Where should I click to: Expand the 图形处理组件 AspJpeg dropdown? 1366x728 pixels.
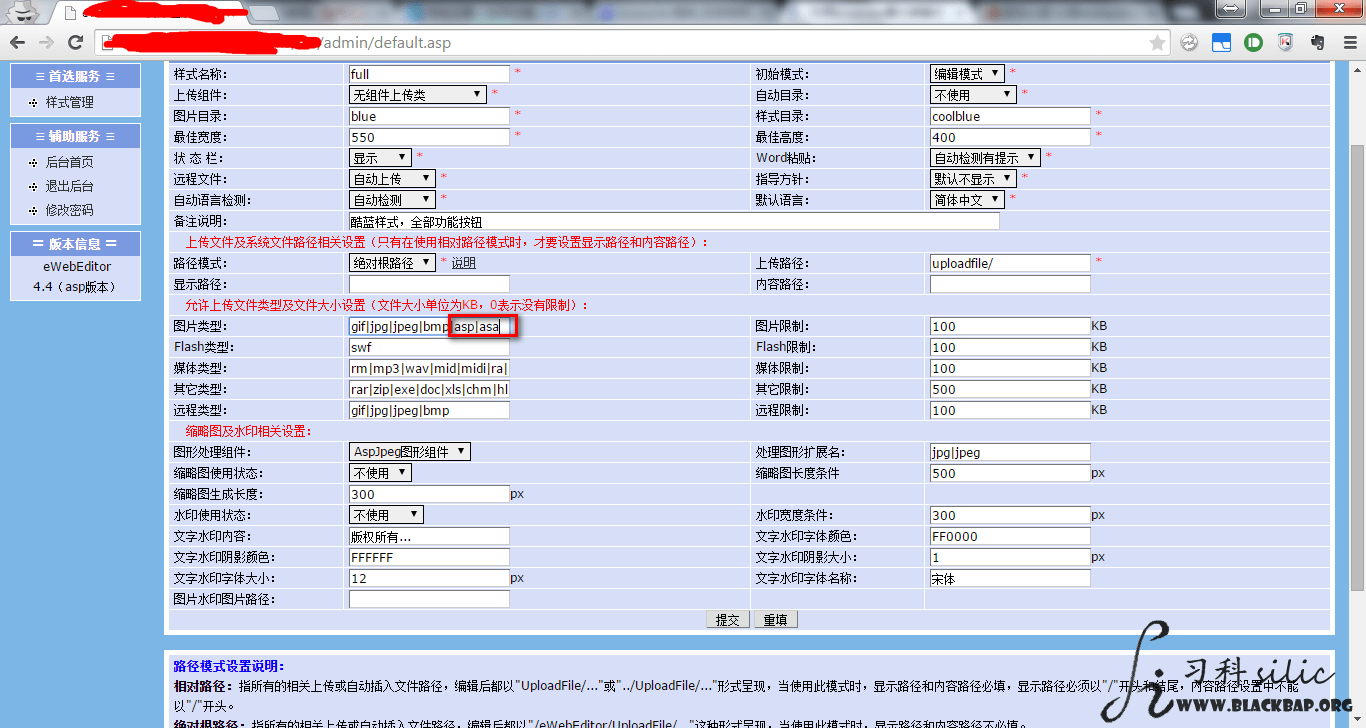[x=409, y=452]
